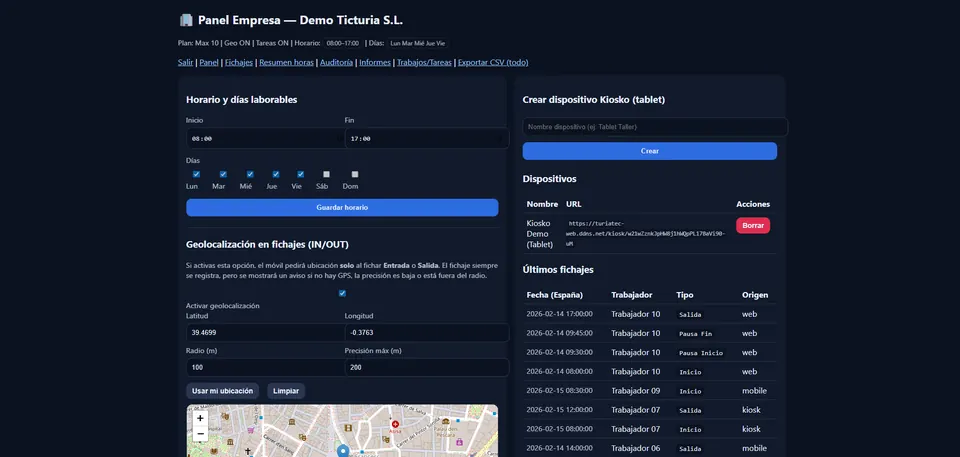This screenshot has width=960, height=457.
Task: Click Trabajador 07 in the 12:00:00 row
Action: [636, 410]
